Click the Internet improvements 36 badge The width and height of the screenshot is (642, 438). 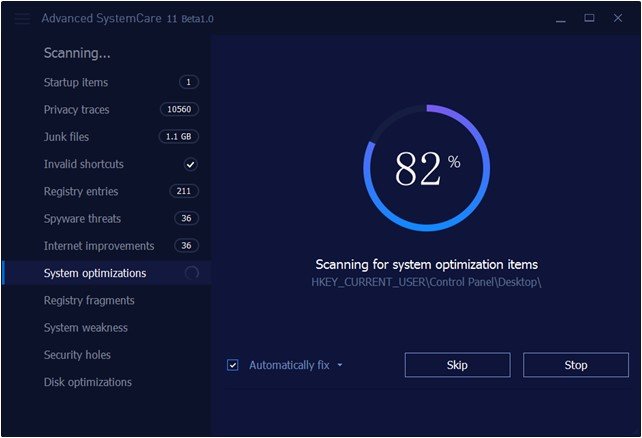(x=186, y=246)
